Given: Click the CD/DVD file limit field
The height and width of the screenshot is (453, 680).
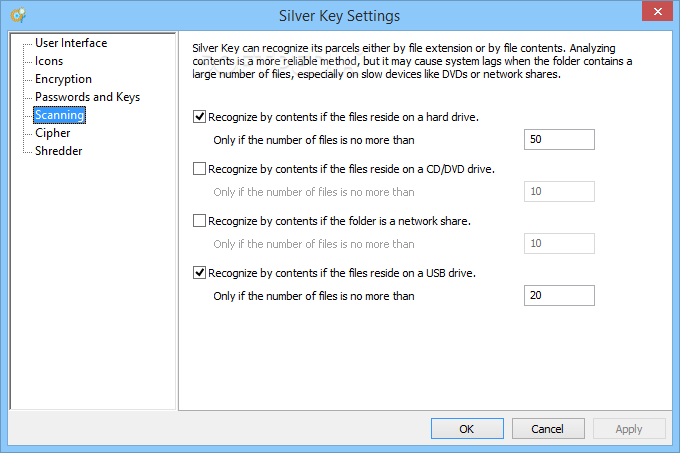Looking at the screenshot, I should 559,192.
